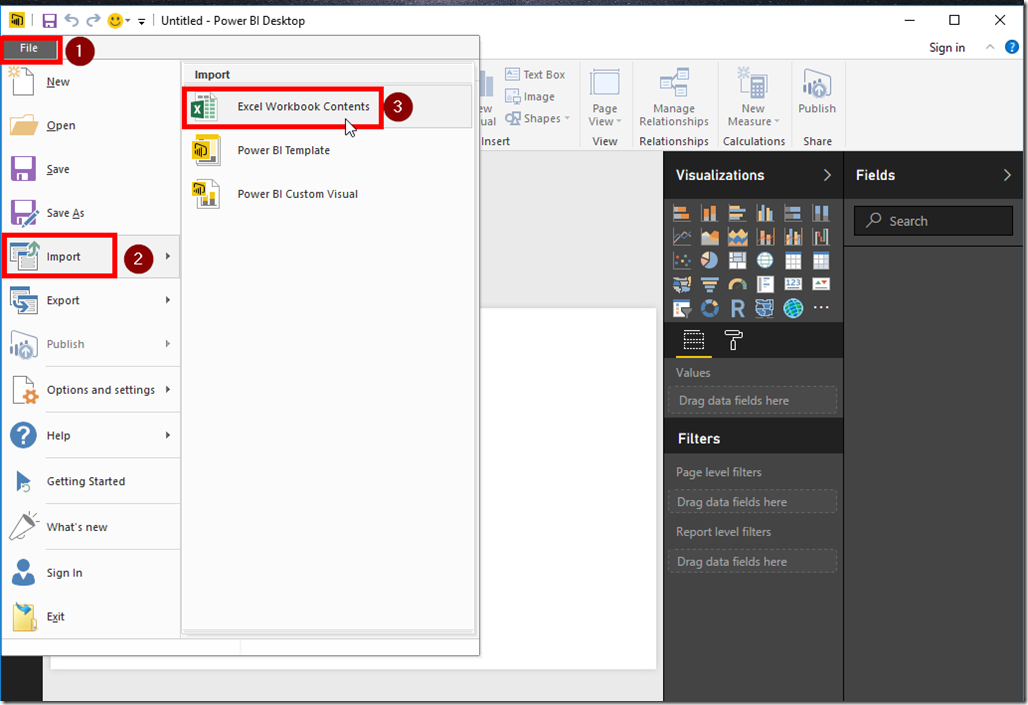Import a Power BI Template
Viewport: 1028px width, 705px height.
click(x=328, y=150)
